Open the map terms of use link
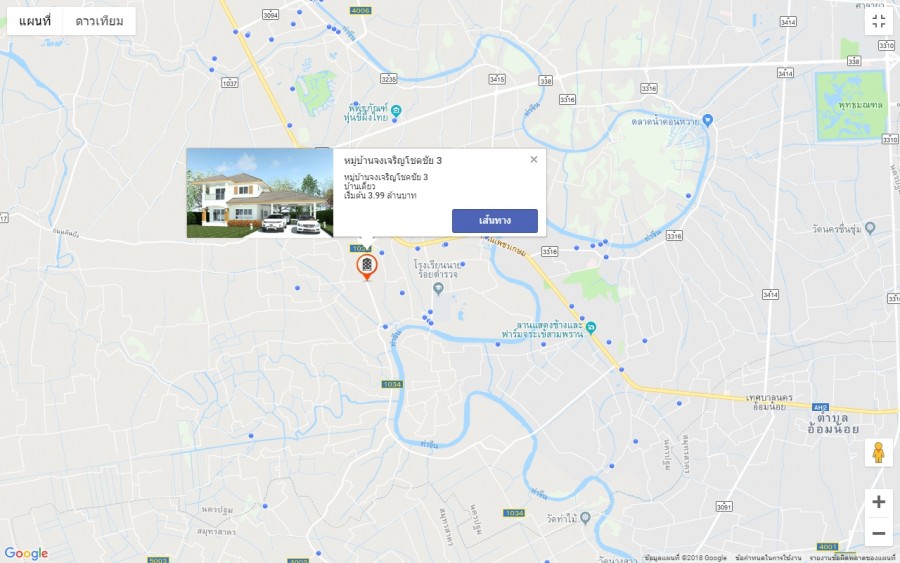Viewport: 900px width, 563px height. coord(768,558)
